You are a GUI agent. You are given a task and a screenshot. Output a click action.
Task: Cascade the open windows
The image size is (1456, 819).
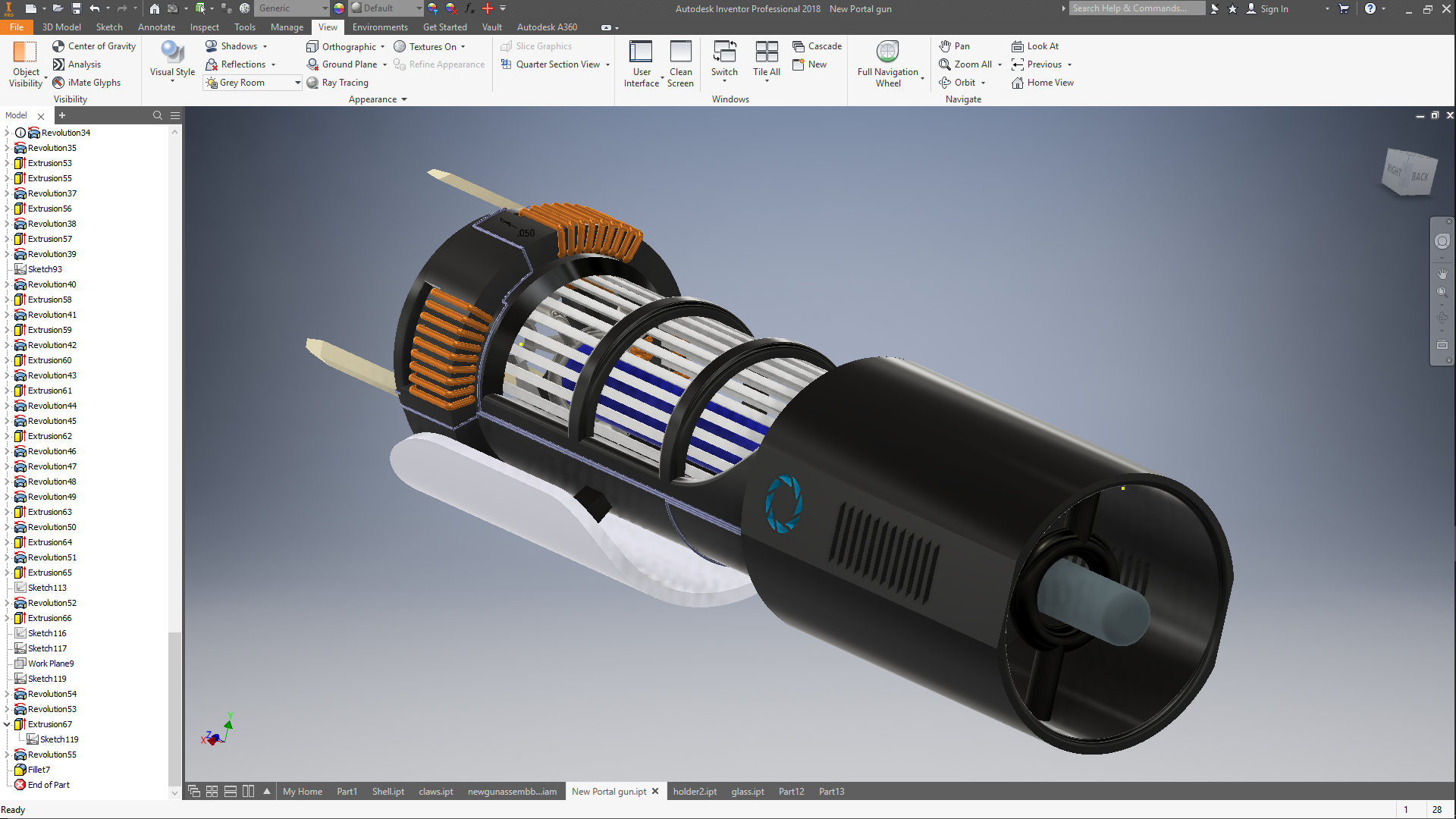pyautogui.click(x=817, y=46)
